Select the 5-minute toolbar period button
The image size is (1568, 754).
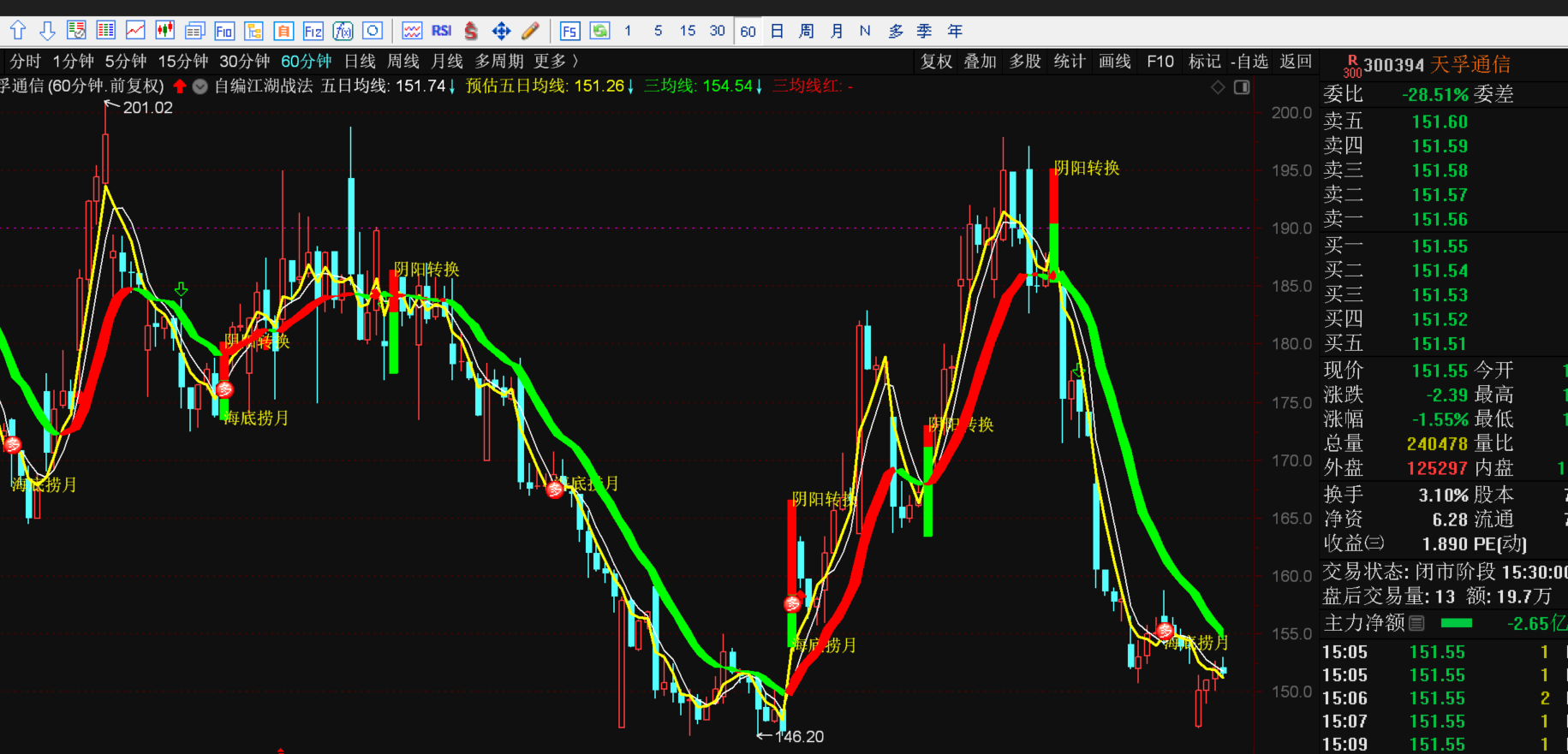pos(658,31)
